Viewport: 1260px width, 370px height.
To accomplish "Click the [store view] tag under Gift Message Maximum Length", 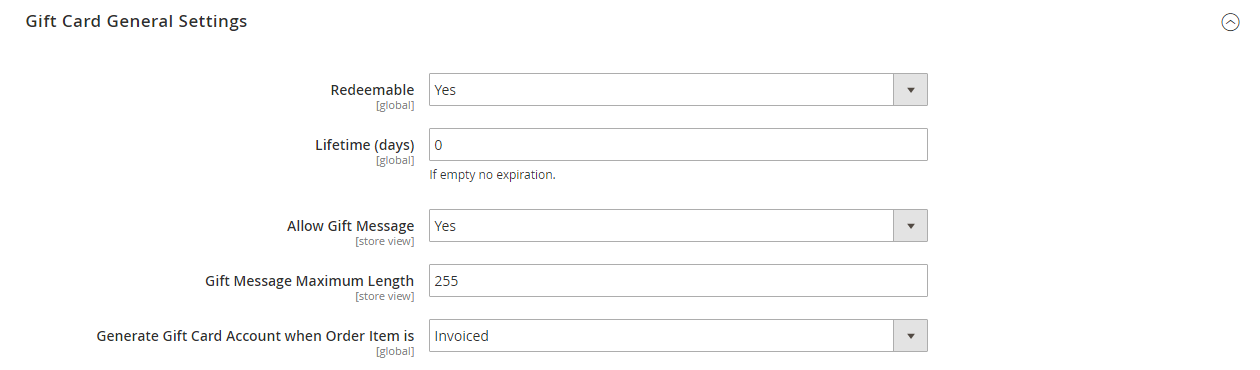I will (x=385, y=296).
